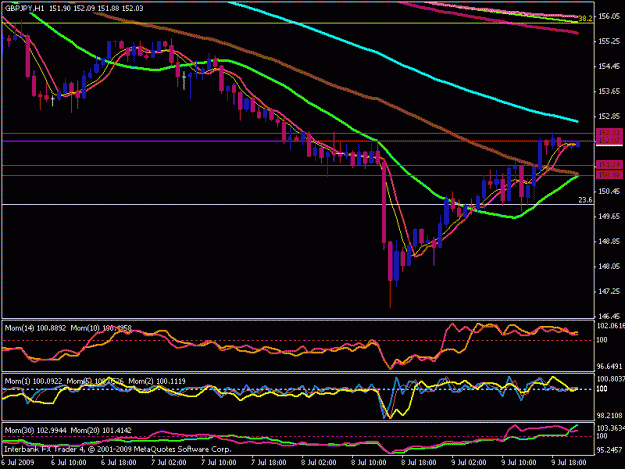Click the 98.2108 momentum scale value
This screenshot has height=469, width=625.
[x=610, y=416]
